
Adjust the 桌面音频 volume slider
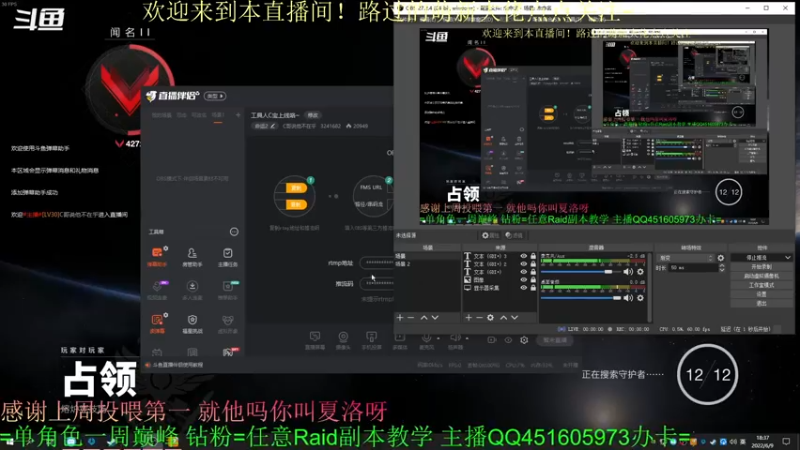[580, 298]
